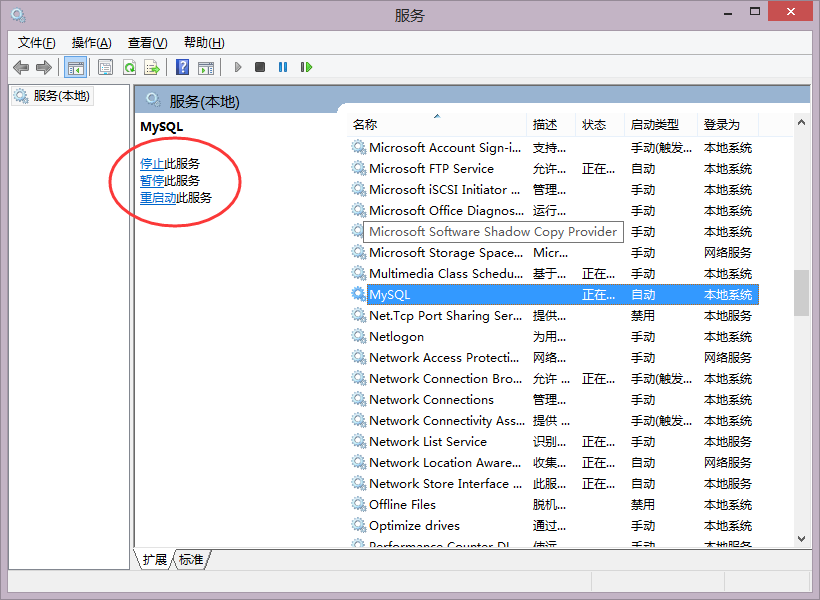The height and width of the screenshot is (600, 820).
Task: Click the 重启动 service link
Action: point(158,198)
